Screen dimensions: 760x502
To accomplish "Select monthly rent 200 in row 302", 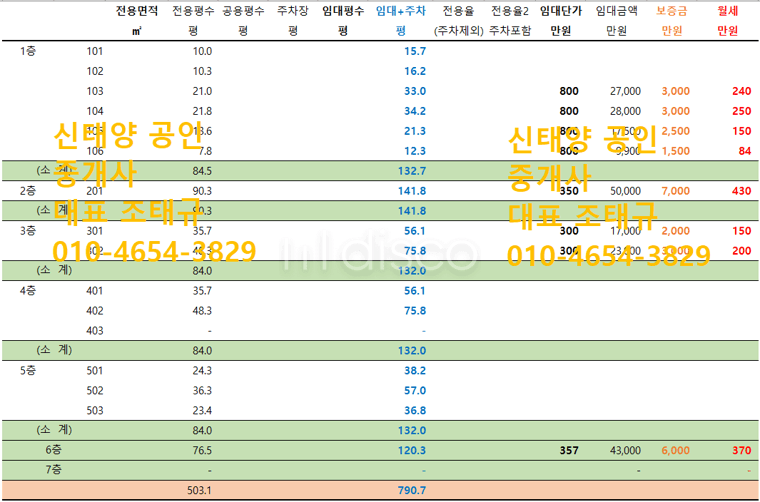I will pos(742,251).
